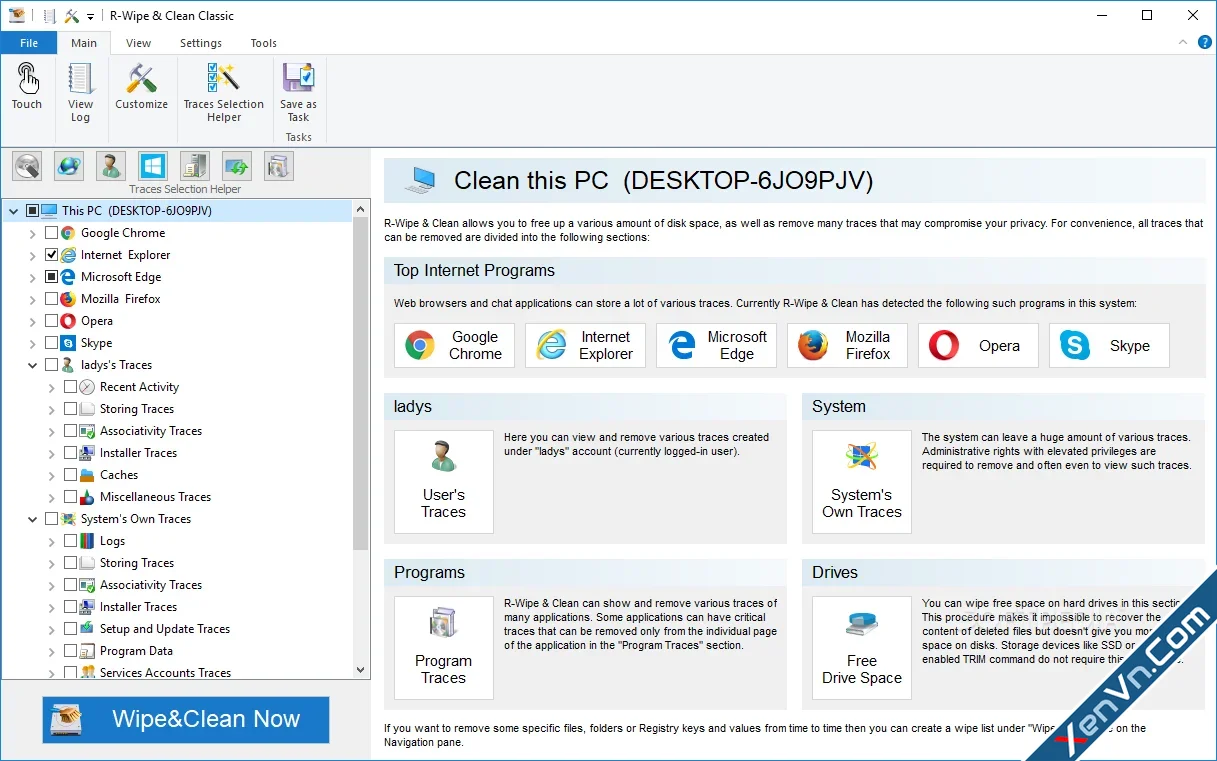Open the Customize tool
Viewport: 1217px width, 761px height.
[141, 88]
